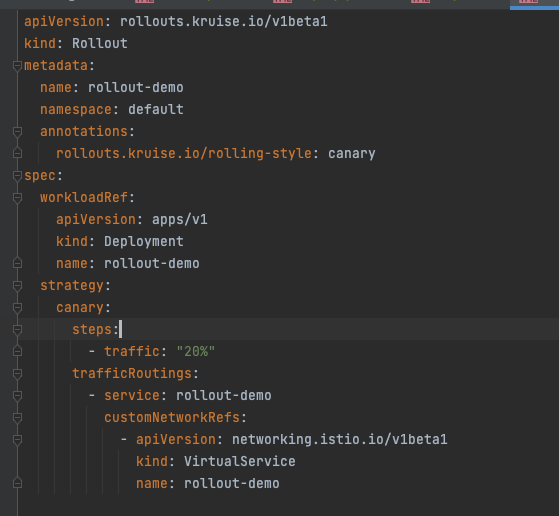Collapse the trafficRoutings block fold marker

tap(17, 374)
